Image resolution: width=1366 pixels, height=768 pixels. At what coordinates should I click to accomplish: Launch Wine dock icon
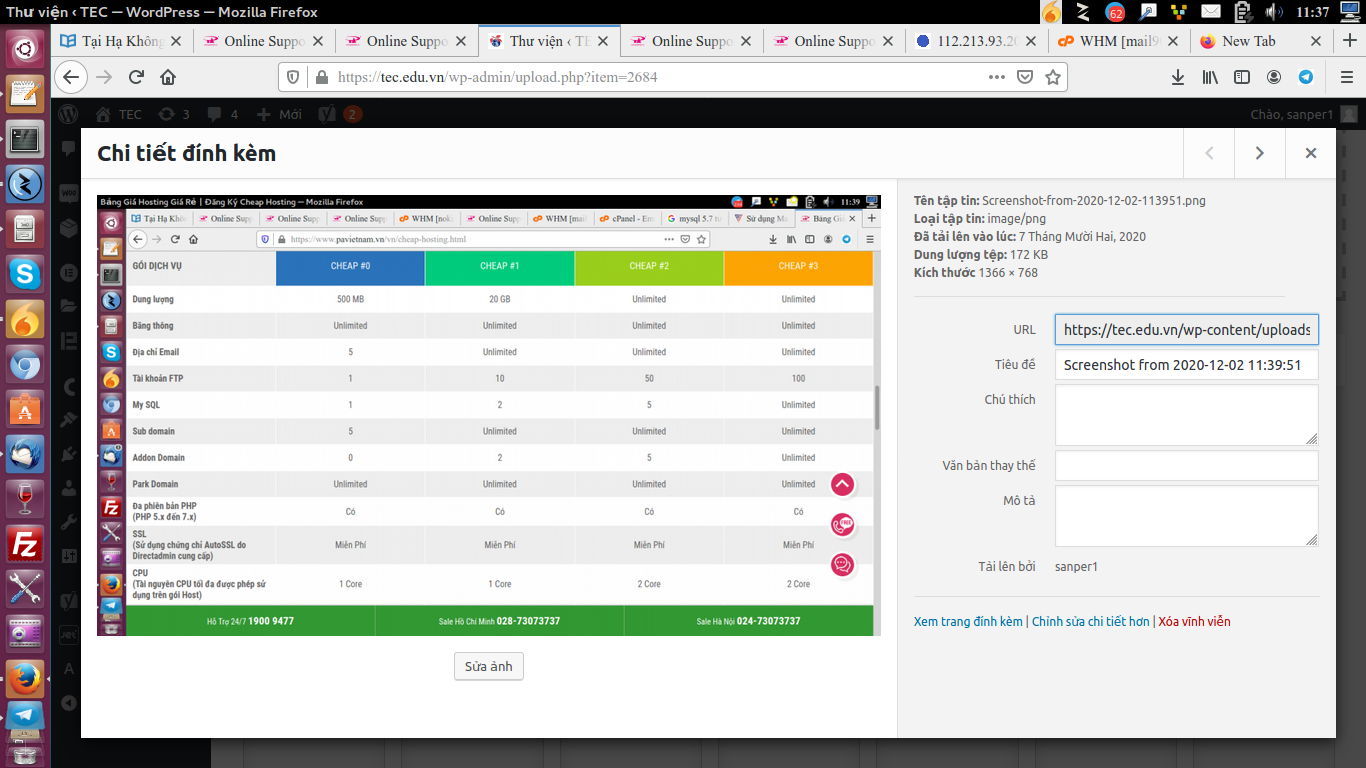pos(25,499)
